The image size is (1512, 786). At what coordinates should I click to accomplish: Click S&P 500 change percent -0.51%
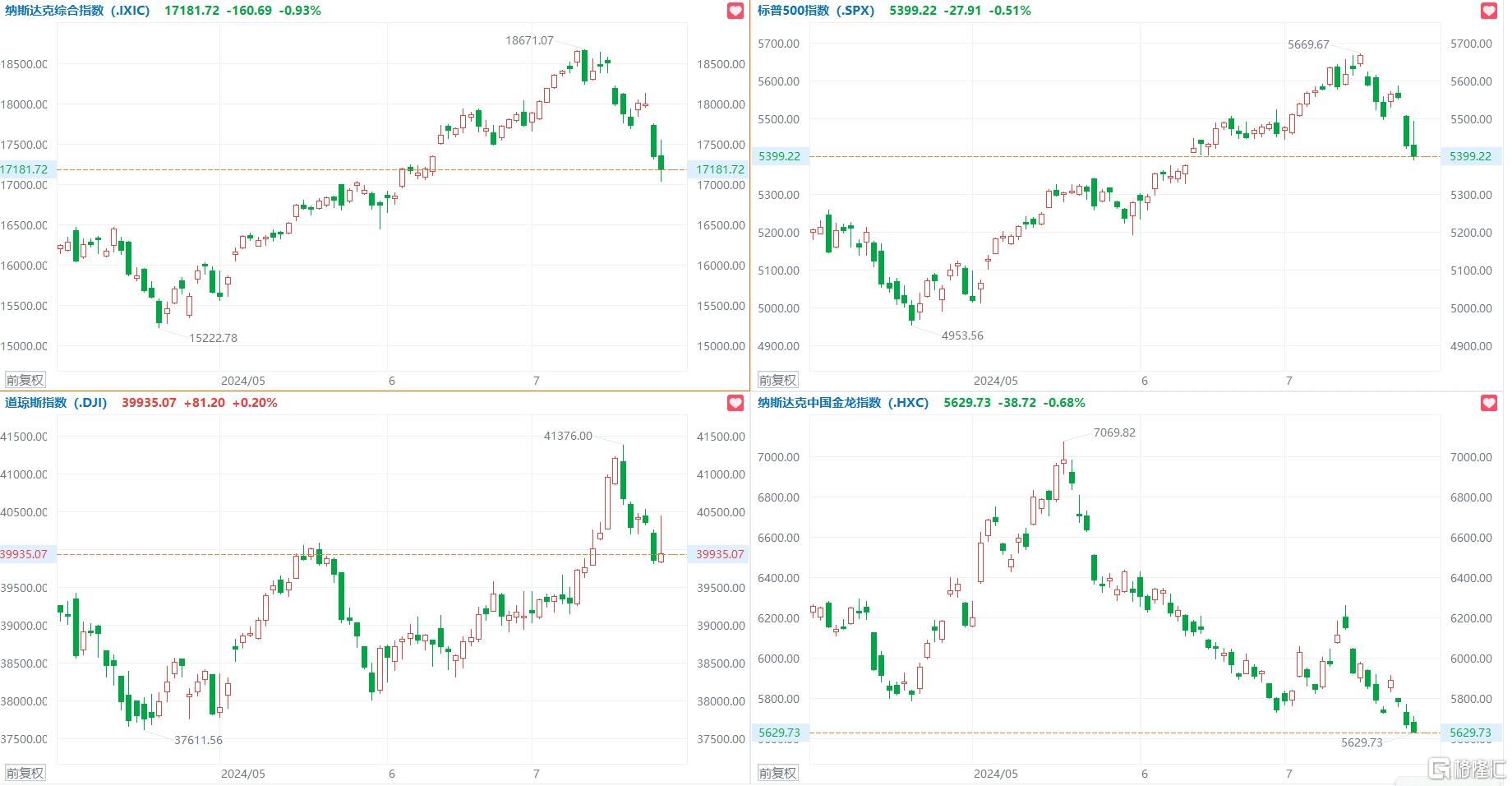pyautogui.click(x=1010, y=11)
